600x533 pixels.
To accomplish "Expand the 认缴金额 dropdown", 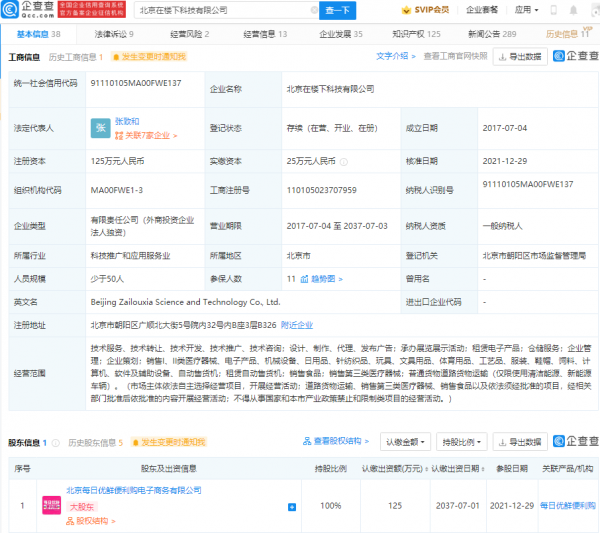I will pyautogui.click(x=405, y=442).
